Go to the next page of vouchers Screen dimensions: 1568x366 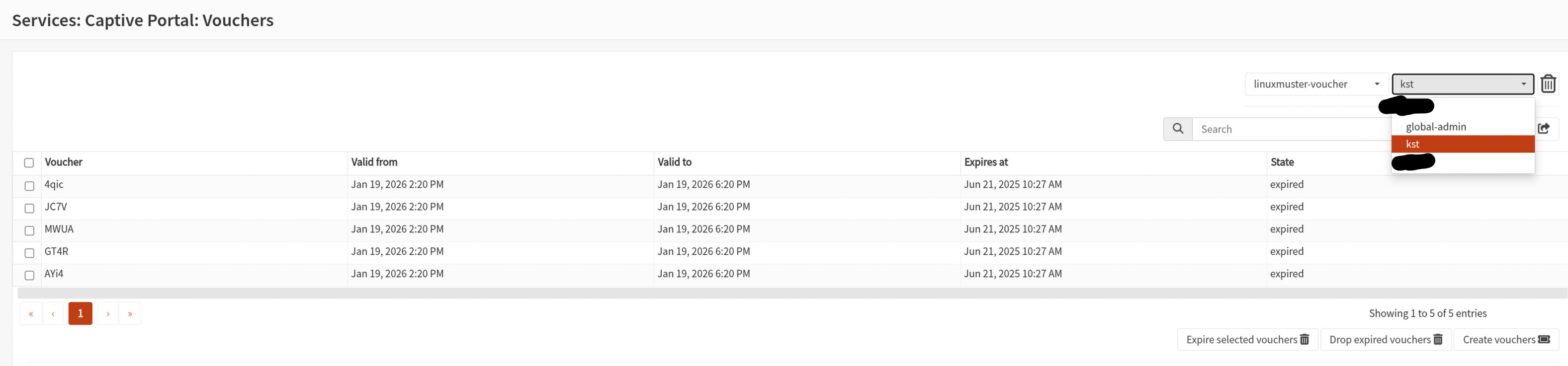pyautogui.click(x=108, y=314)
